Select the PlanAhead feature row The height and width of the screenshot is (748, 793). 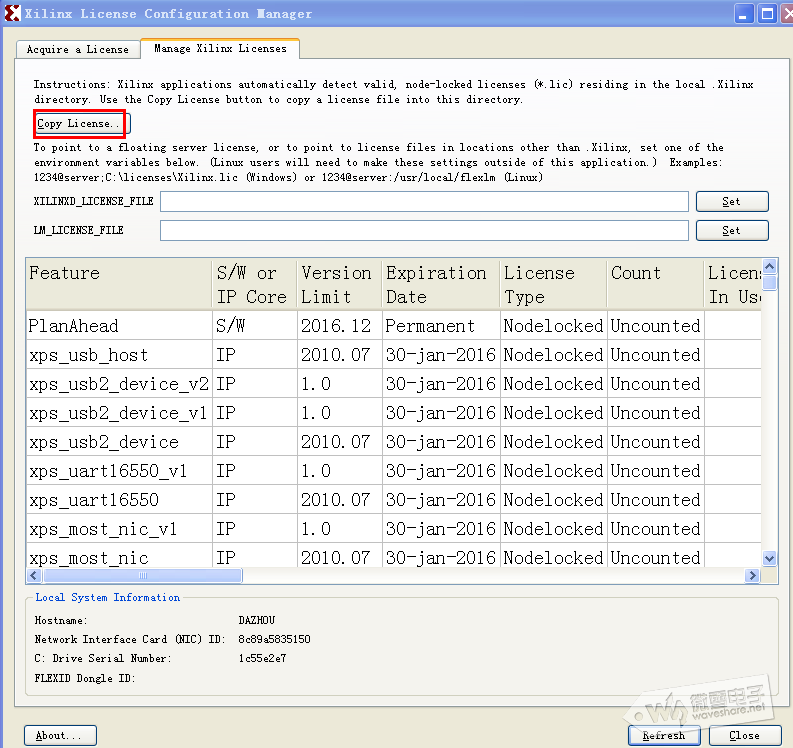393,326
